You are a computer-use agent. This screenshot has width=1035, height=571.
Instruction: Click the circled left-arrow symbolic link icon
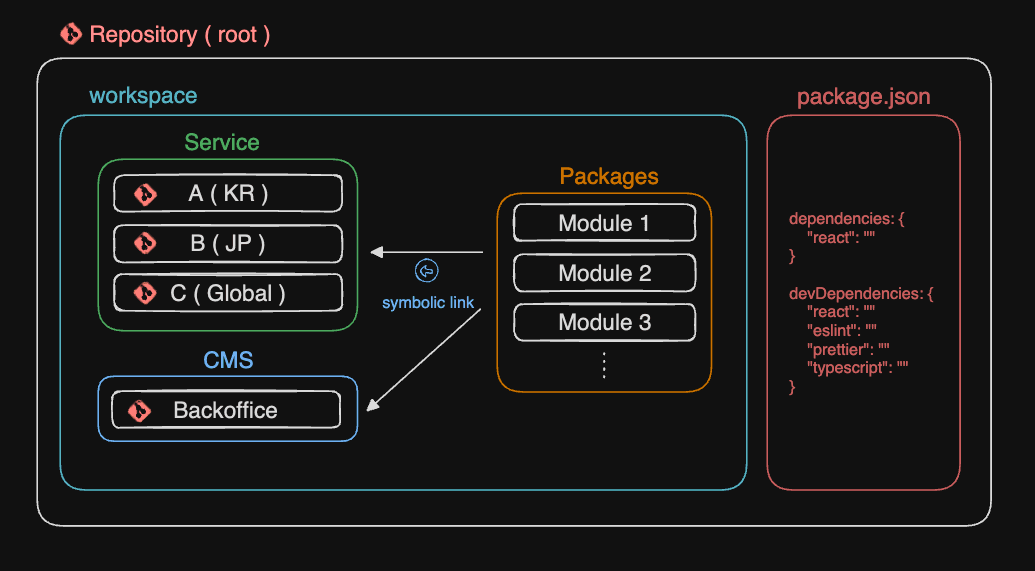click(427, 271)
